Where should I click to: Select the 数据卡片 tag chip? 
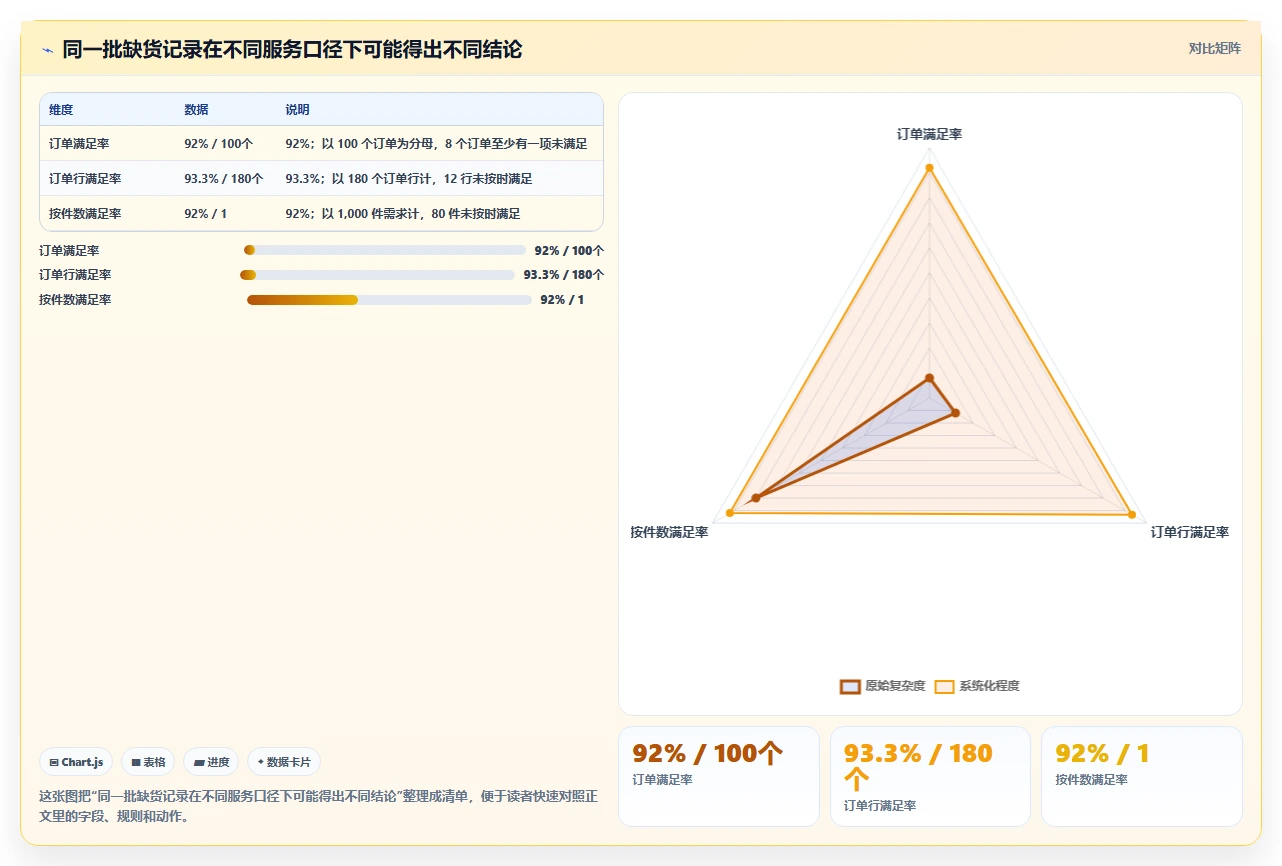click(284, 762)
